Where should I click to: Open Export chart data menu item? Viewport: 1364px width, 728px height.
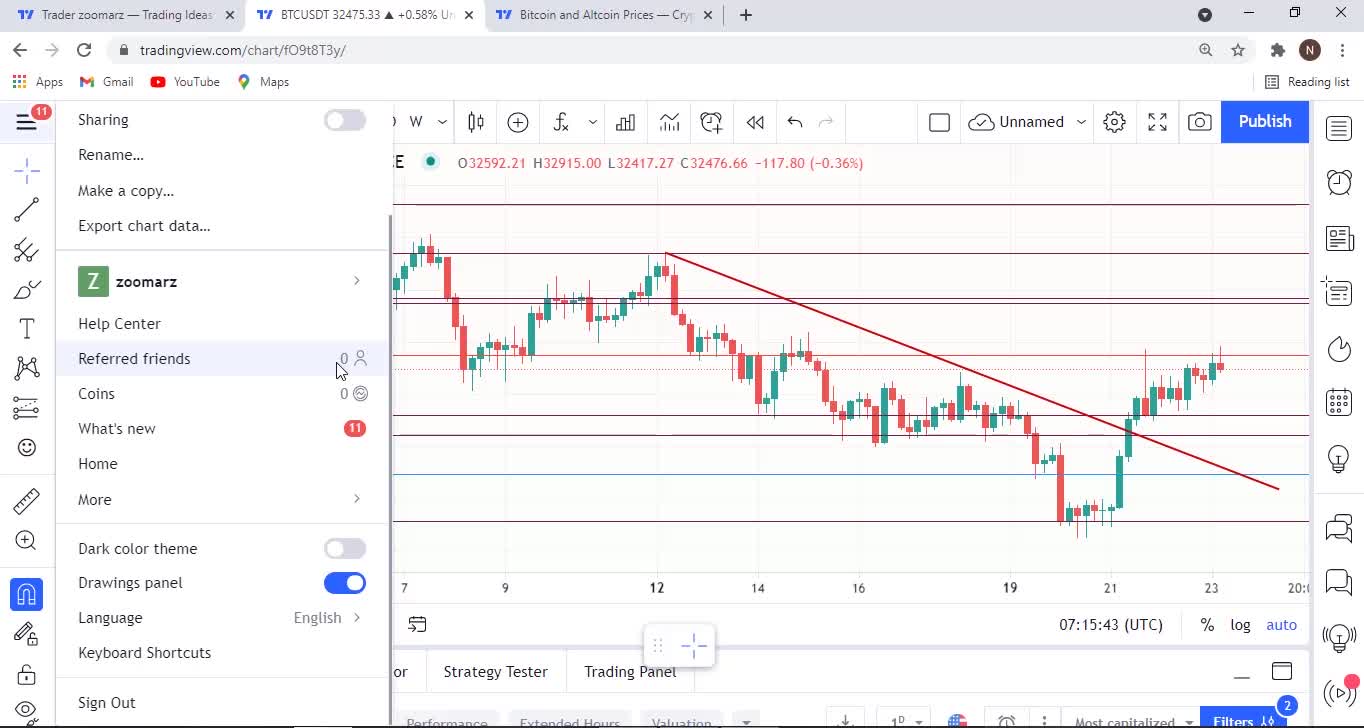coord(144,226)
